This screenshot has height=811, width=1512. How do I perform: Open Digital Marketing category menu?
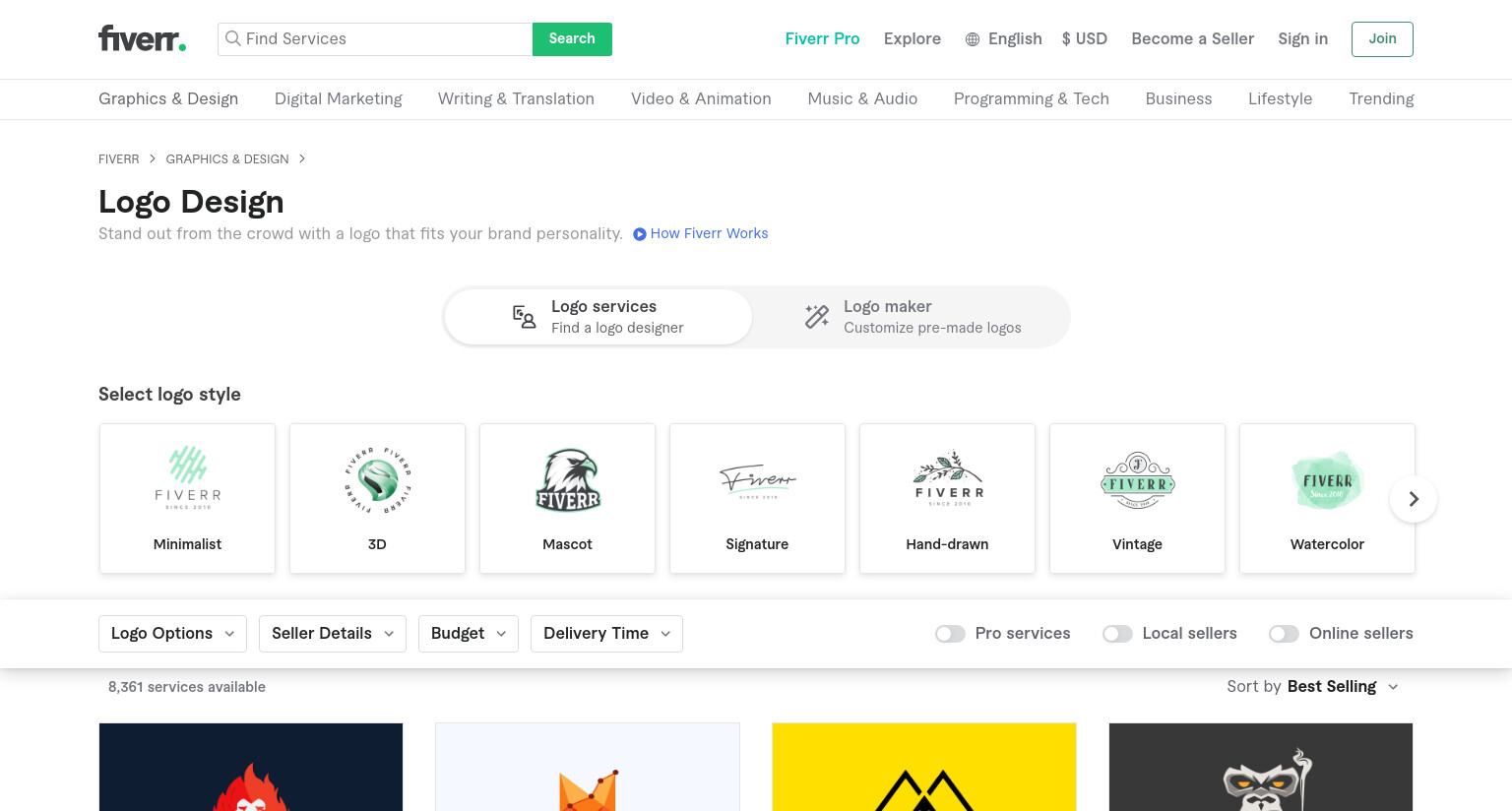pos(339,98)
